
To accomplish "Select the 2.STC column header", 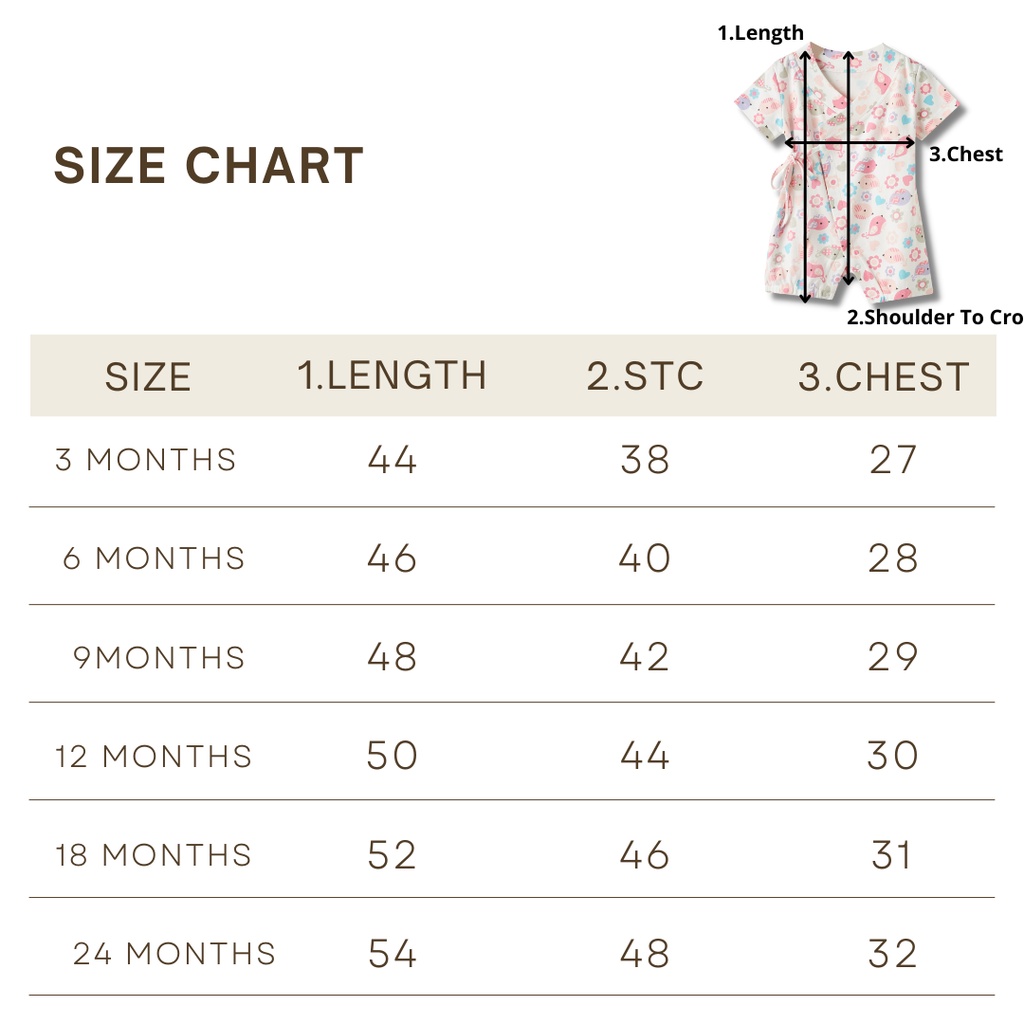I will click(x=645, y=376).
